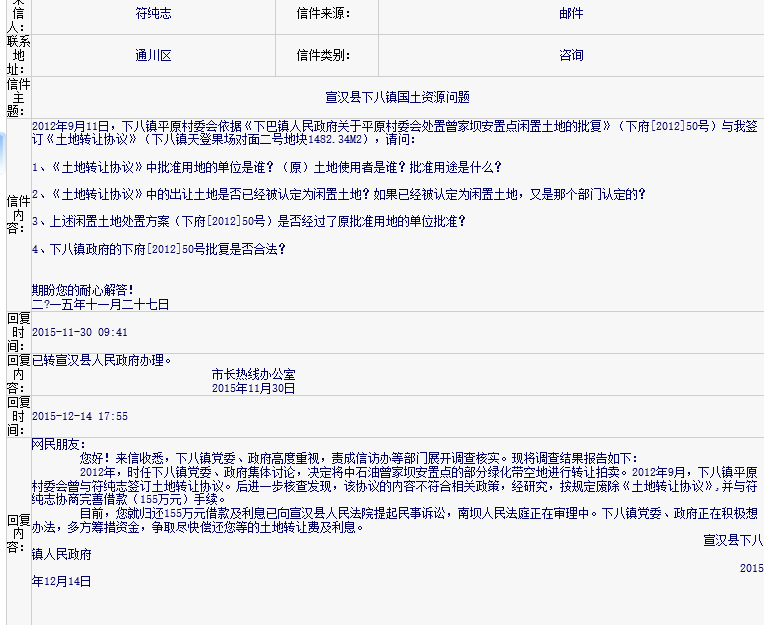The image size is (764, 625).
Task: Click the 联系地址: row label
Action: point(19,56)
